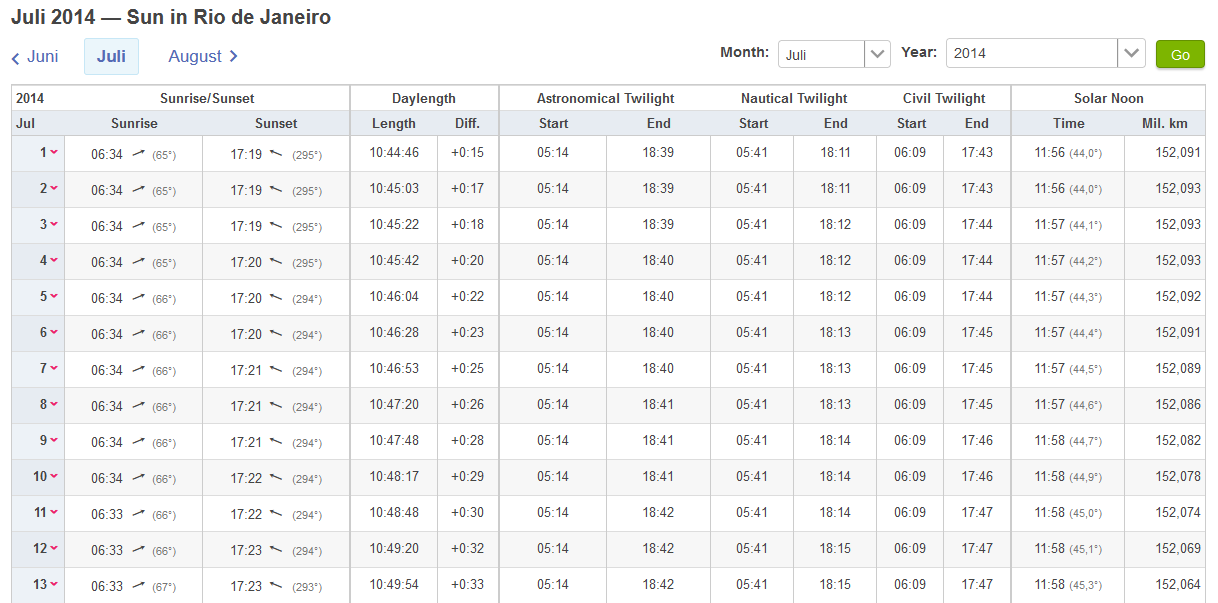Select daylength 10:49:54 for July 13
The height and width of the screenshot is (603, 1218).
coord(394,585)
